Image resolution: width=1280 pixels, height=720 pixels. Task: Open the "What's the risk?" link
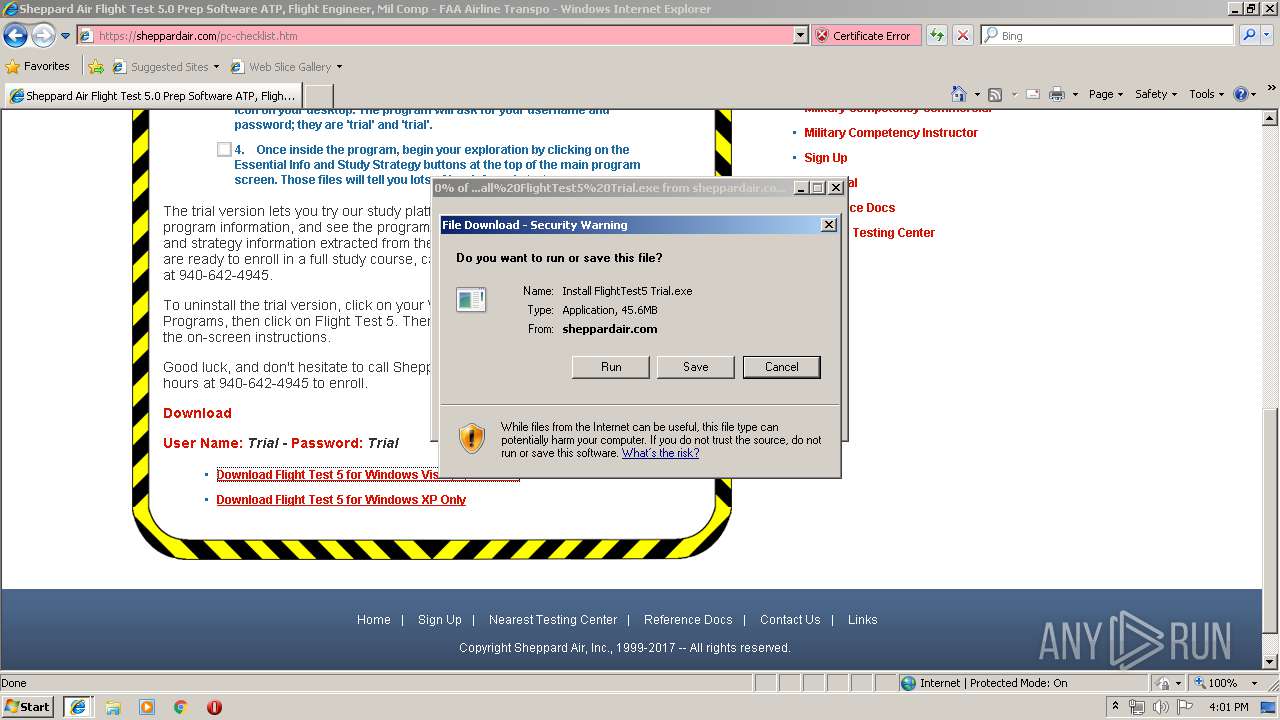660,453
